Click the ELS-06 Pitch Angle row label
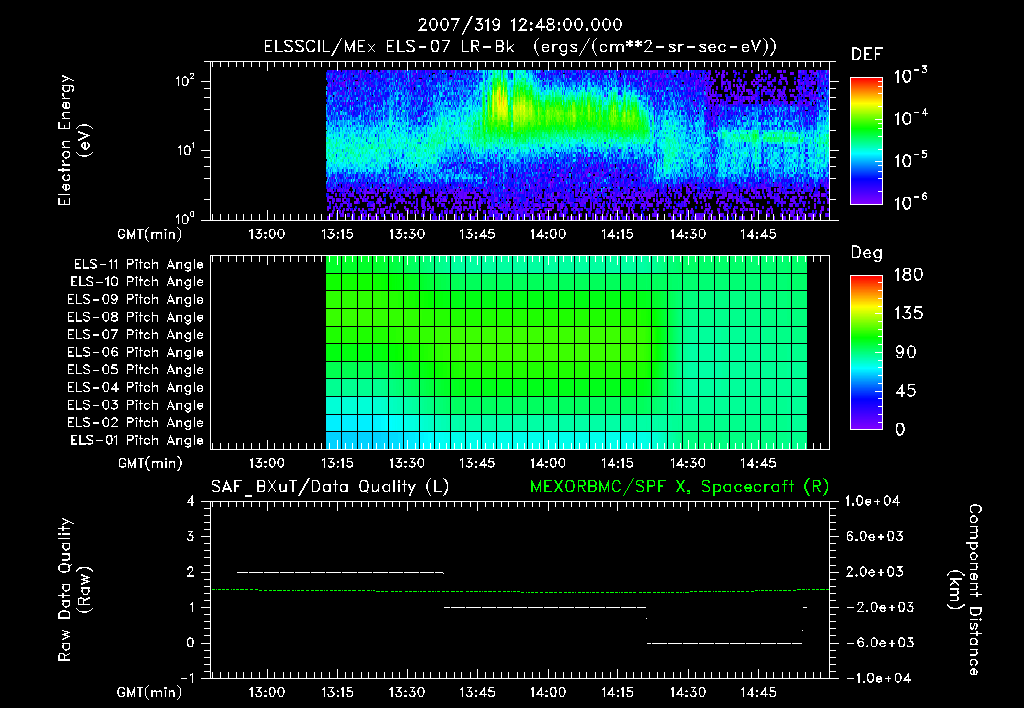 point(135,353)
